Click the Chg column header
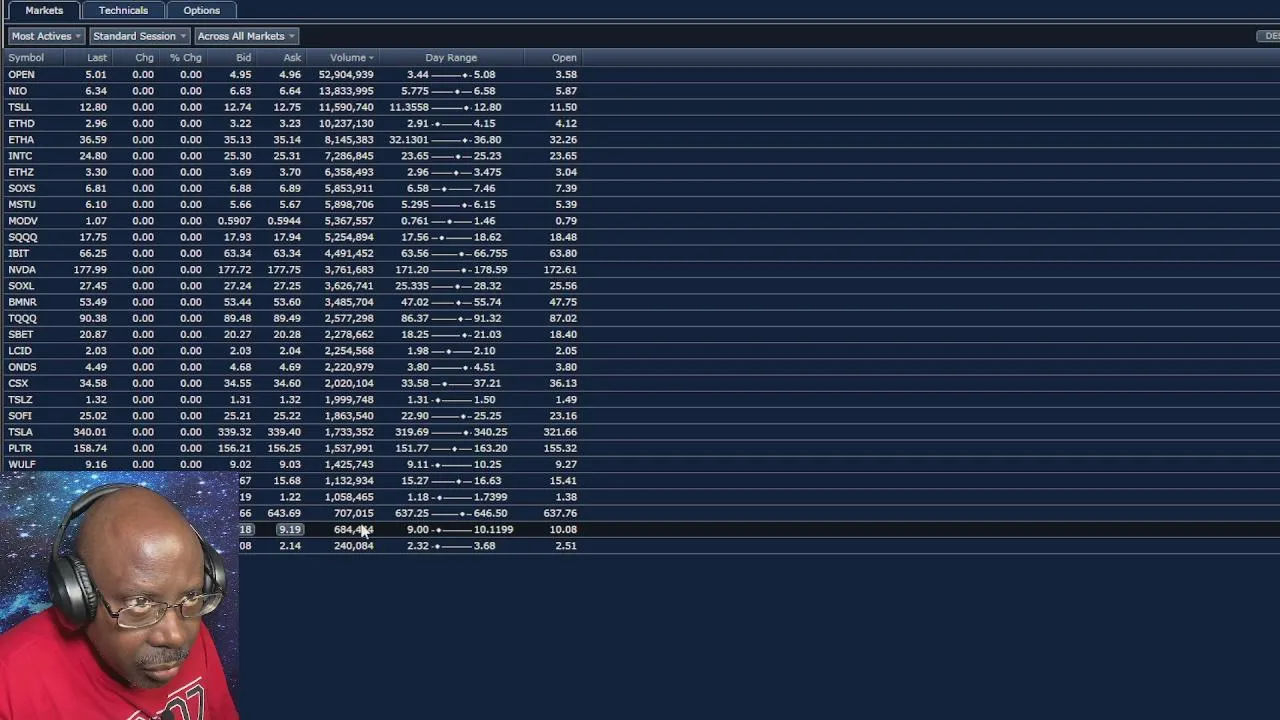 coord(144,58)
